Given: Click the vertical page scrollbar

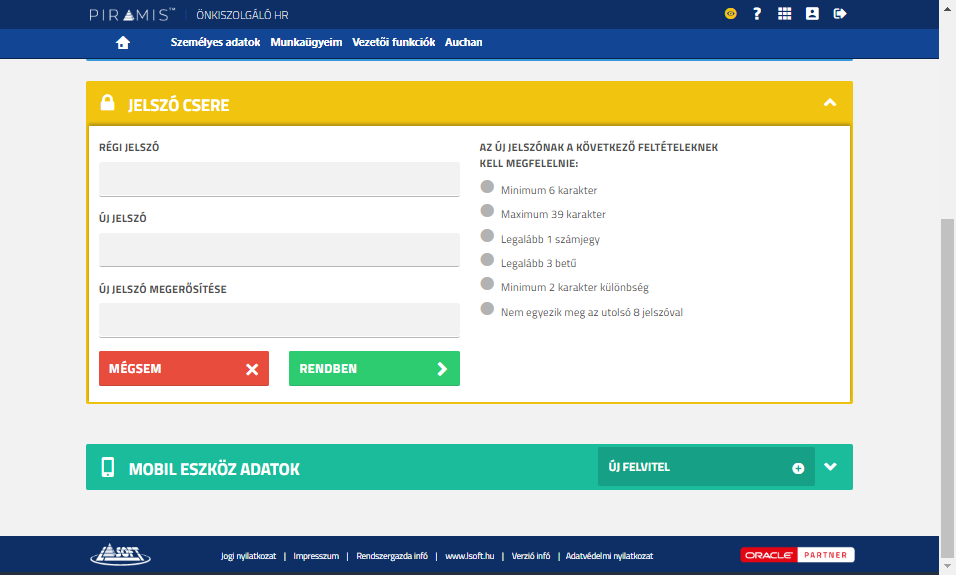Looking at the screenshot, I should point(947,380).
